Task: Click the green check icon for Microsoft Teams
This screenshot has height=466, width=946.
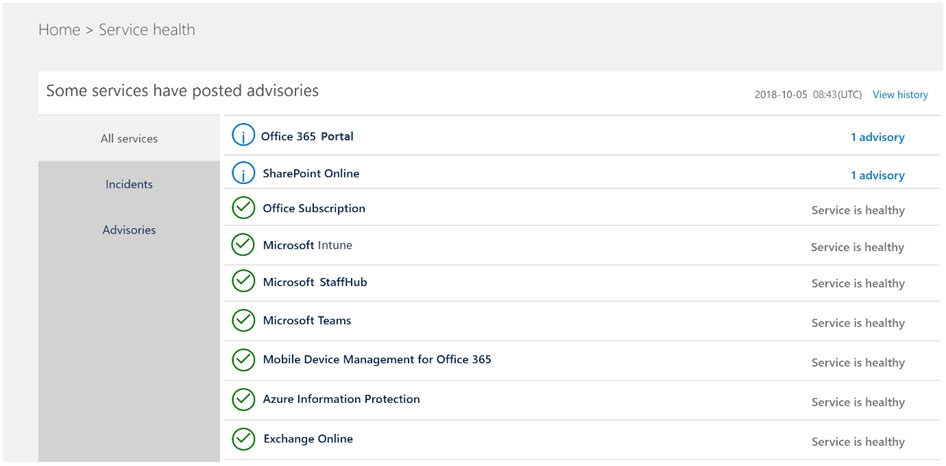Action: 243,321
